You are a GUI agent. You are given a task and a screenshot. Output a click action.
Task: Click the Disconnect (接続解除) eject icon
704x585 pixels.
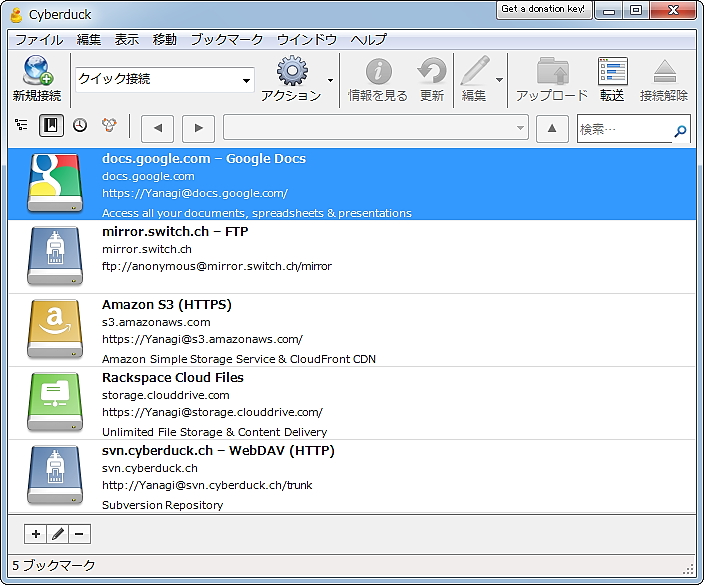(664, 71)
